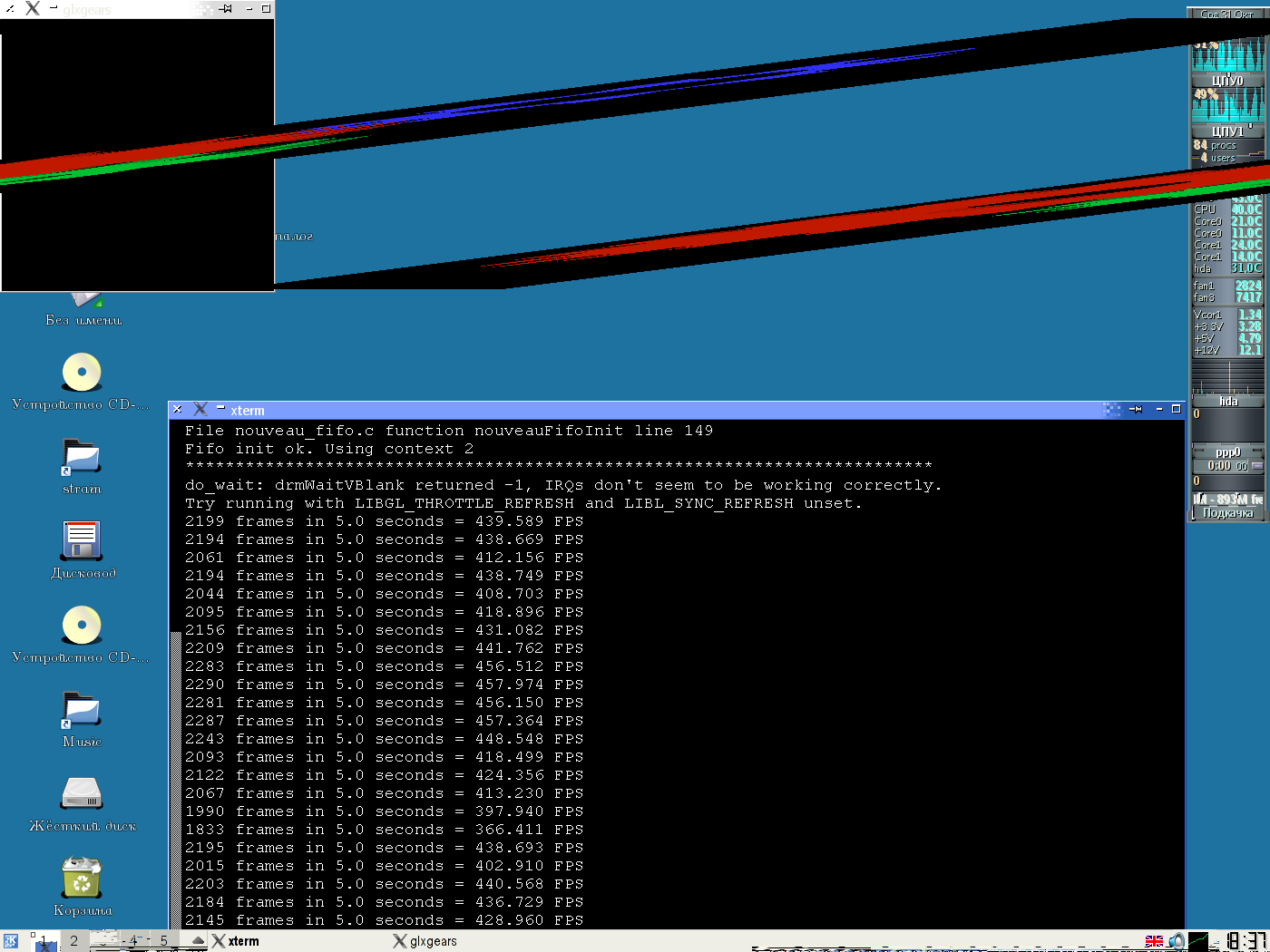The height and width of the screenshot is (952, 1270).
Task: Open the Корзина trash icon
Action: [82, 879]
